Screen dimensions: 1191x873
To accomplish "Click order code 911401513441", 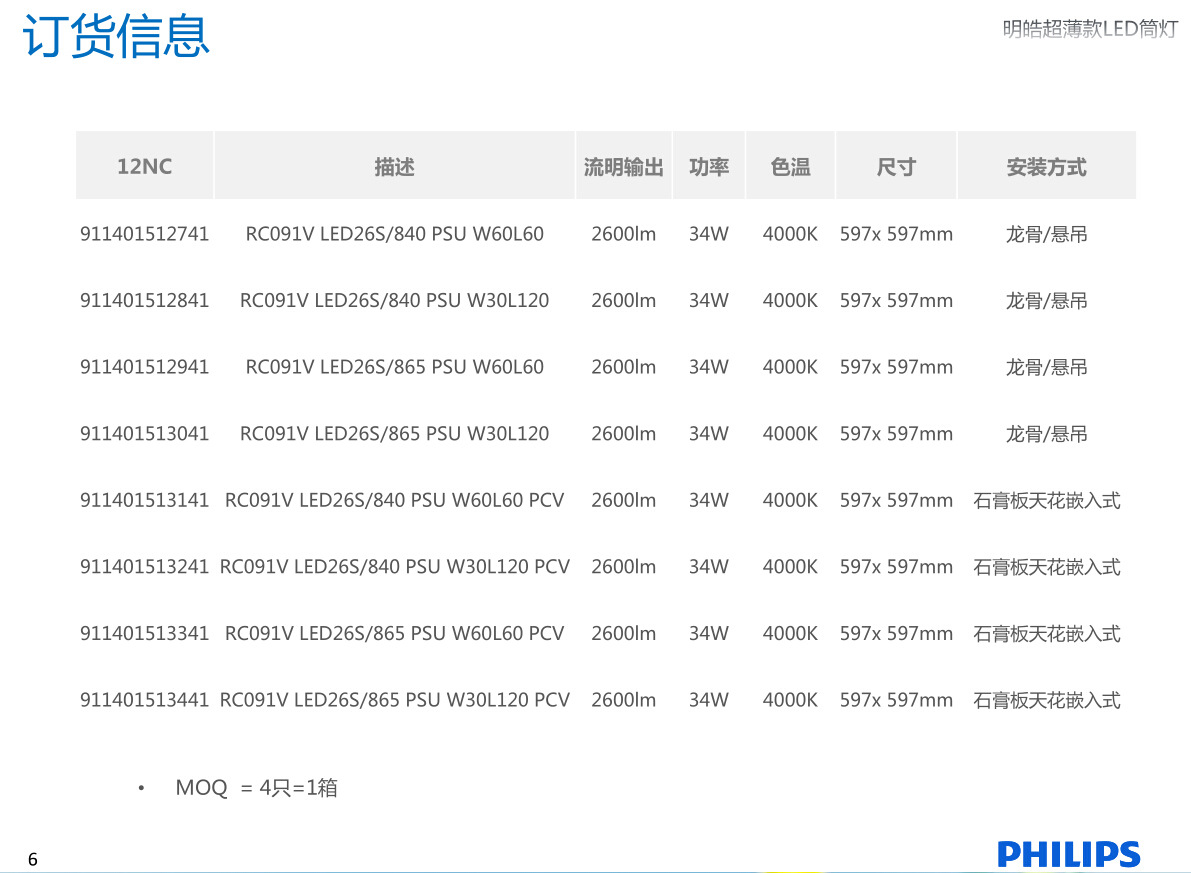I will (x=144, y=700).
